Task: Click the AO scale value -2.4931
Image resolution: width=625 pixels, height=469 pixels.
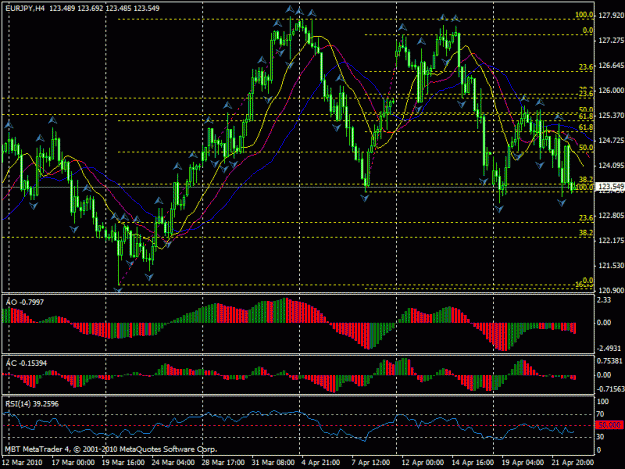Action: (x=609, y=348)
